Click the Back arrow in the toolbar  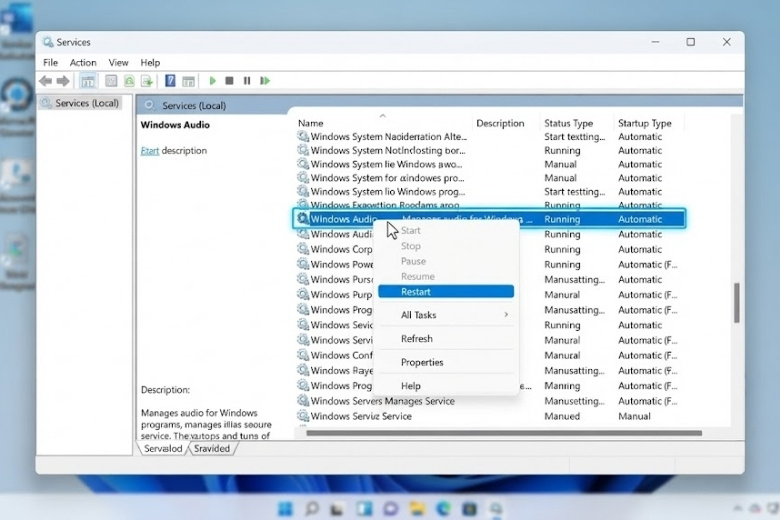(45, 81)
